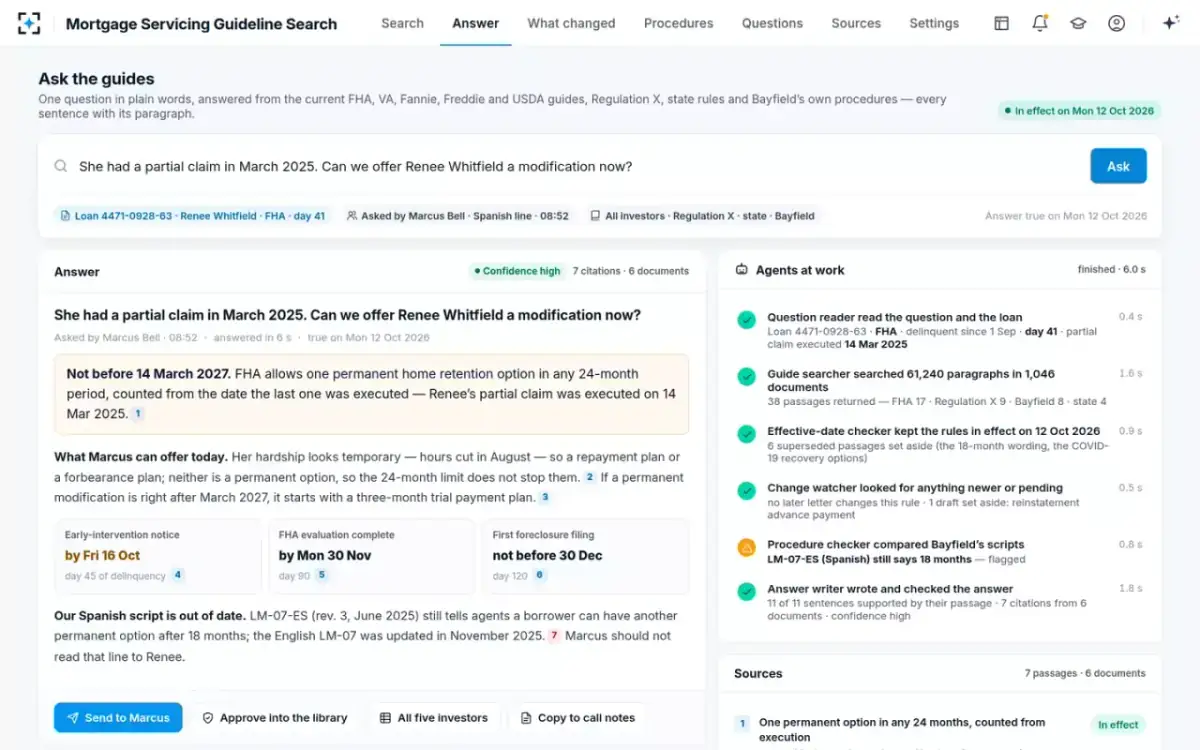
Task: Open citation 2 after the 24-month limit sentence
Action: [x=590, y=477]
